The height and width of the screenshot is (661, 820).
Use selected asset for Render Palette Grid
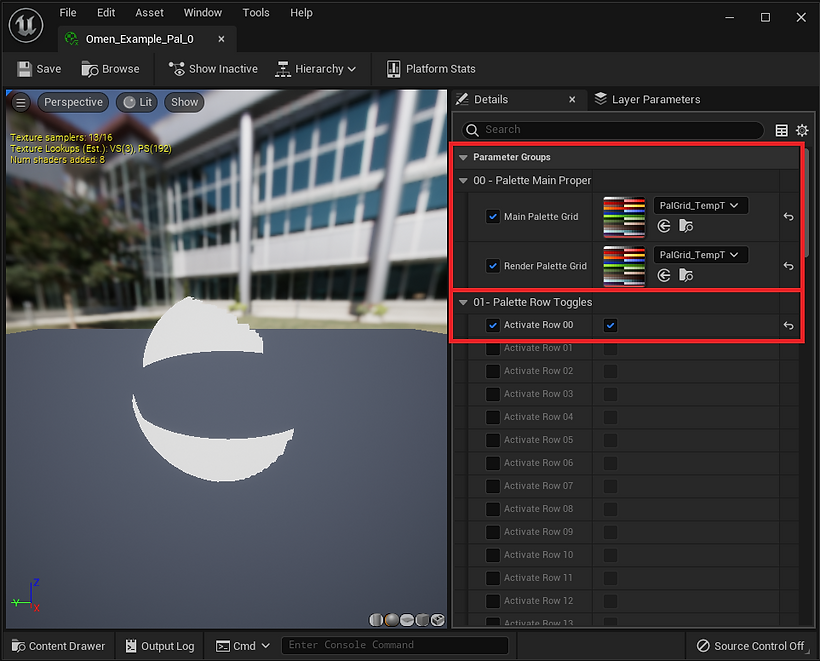(664, 275)
